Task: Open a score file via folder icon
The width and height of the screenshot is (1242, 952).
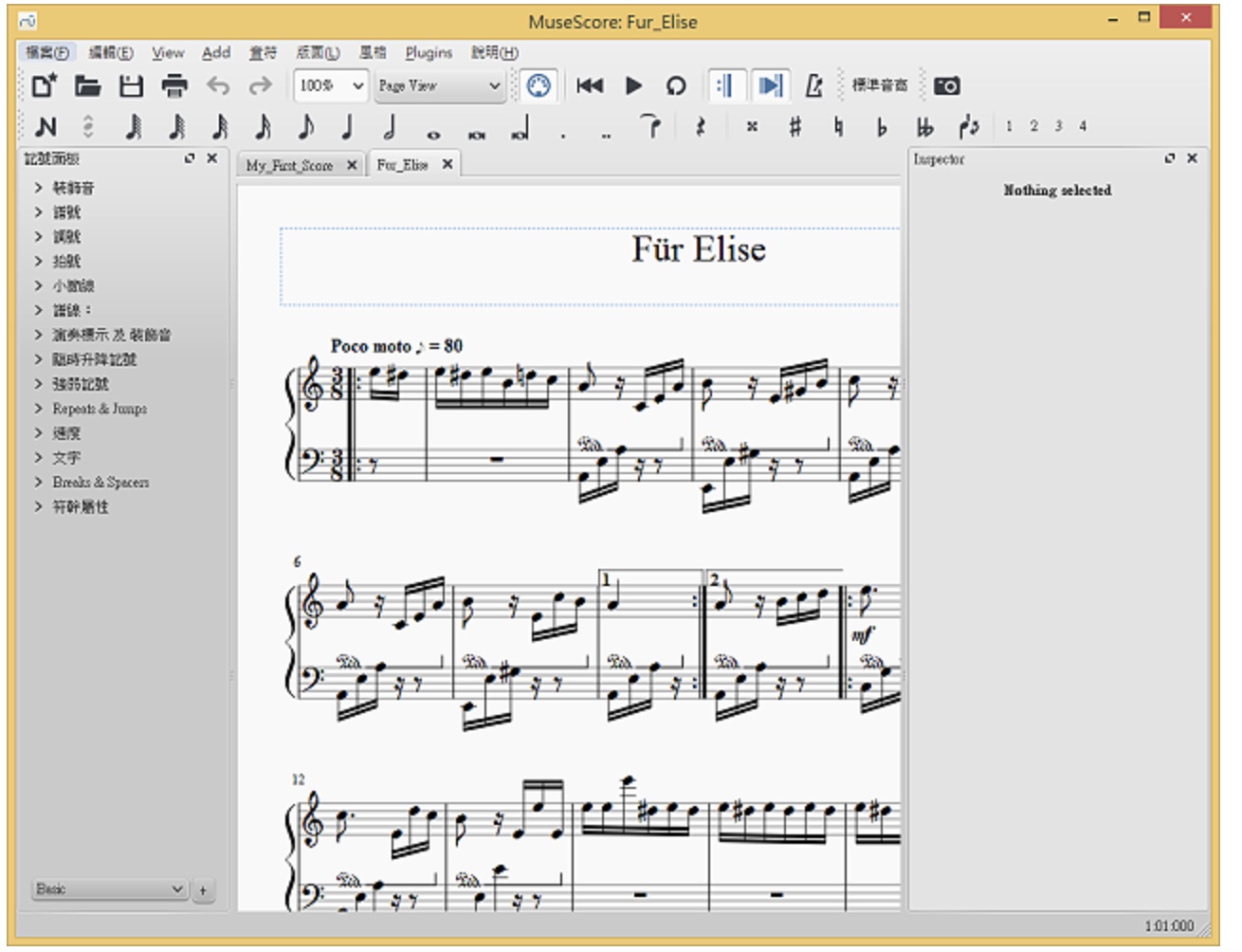Action: point(88,86)
